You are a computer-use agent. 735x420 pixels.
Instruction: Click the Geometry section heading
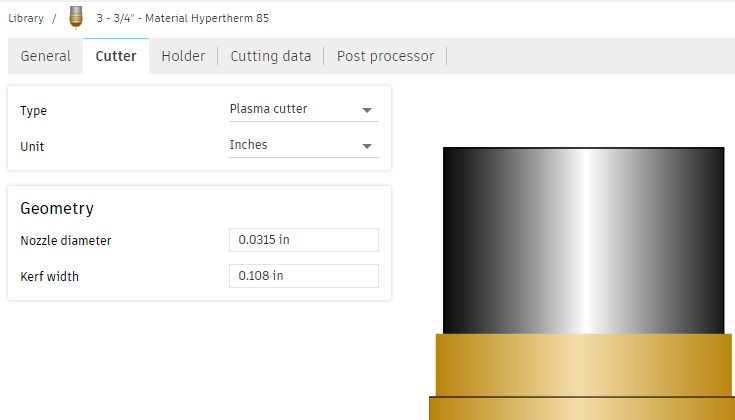[57, 209]
